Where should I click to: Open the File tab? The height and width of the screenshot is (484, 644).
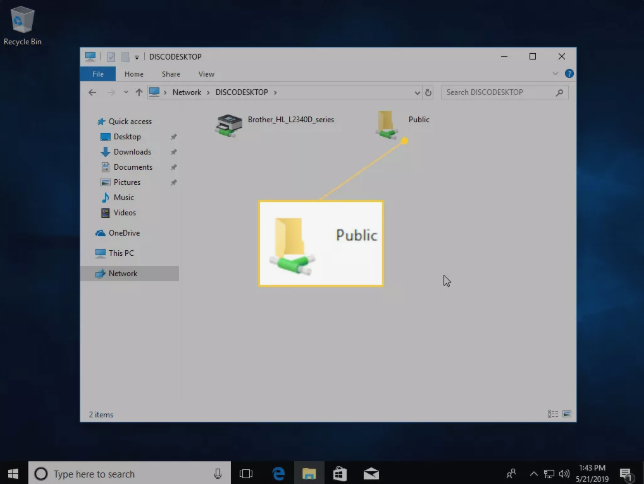98,74
